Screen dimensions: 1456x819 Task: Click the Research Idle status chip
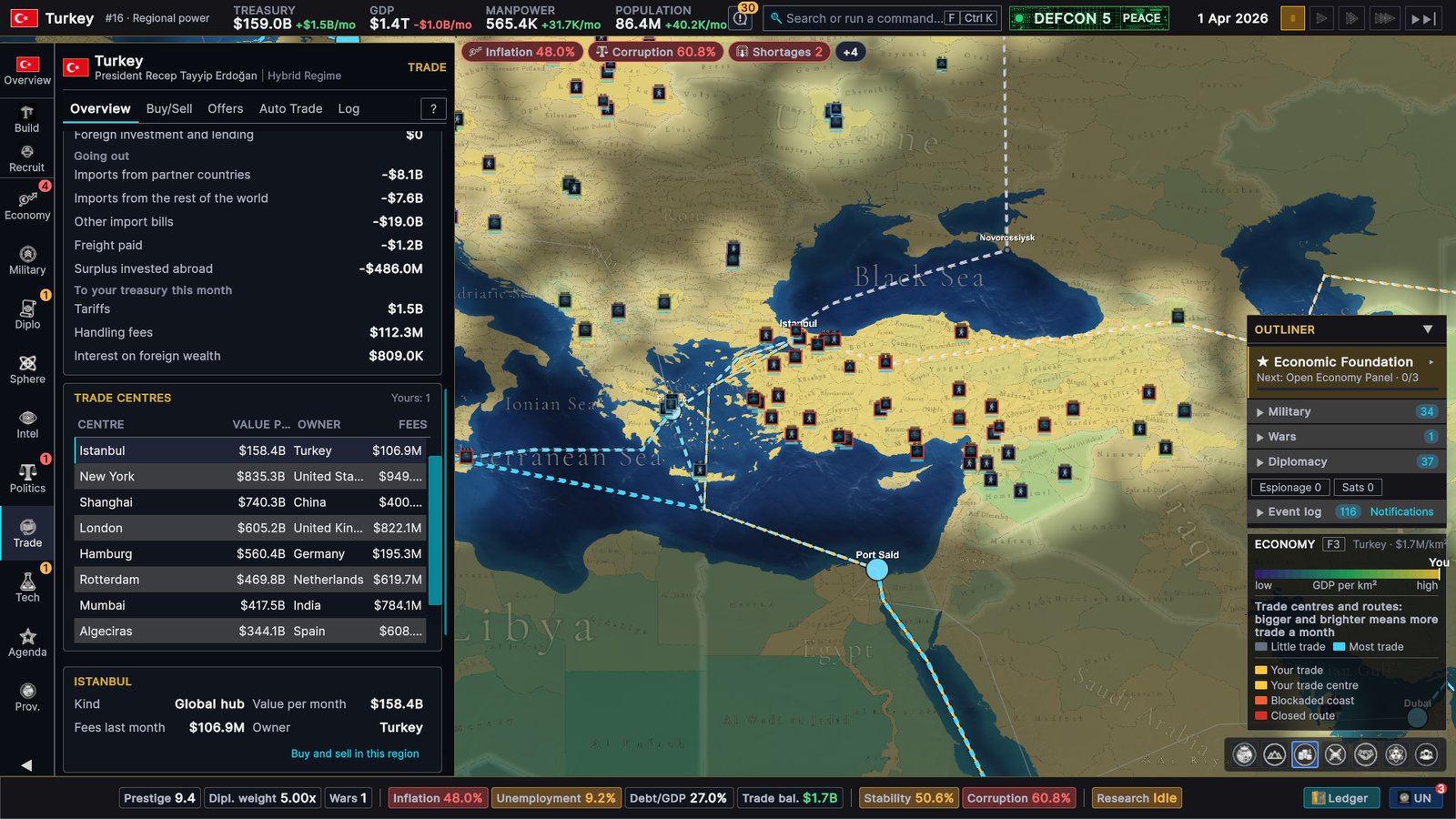click(x=1137, y=798)
